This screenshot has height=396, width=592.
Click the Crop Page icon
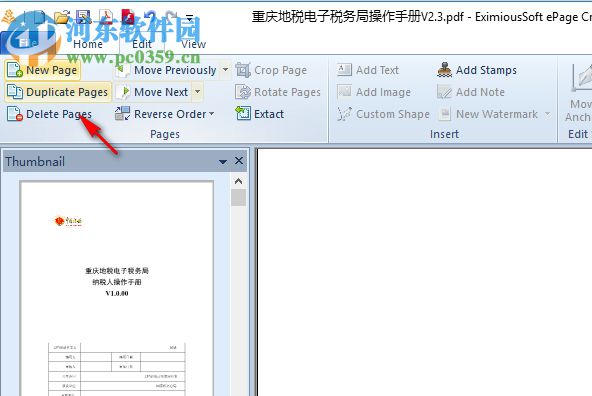point(243,70)
